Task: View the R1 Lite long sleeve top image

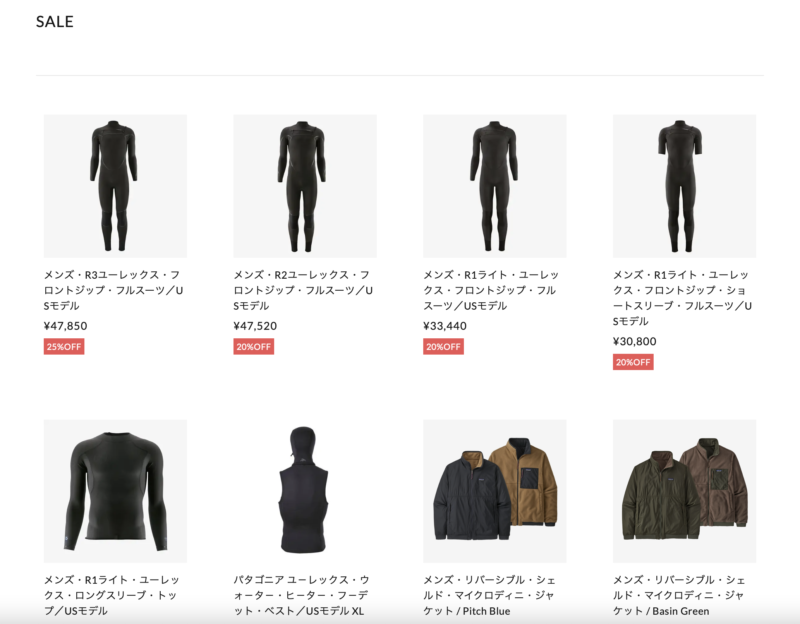Action: click(x=115, y=491)
